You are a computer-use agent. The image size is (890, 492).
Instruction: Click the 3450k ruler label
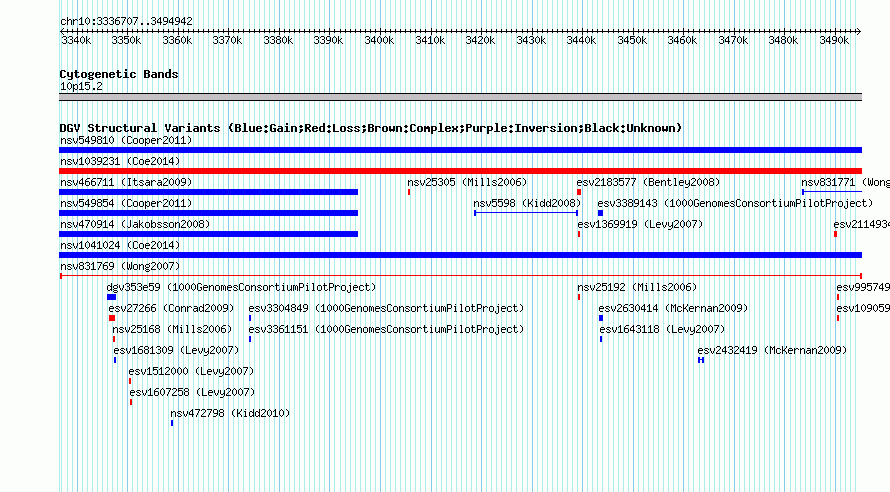[632, 40]
